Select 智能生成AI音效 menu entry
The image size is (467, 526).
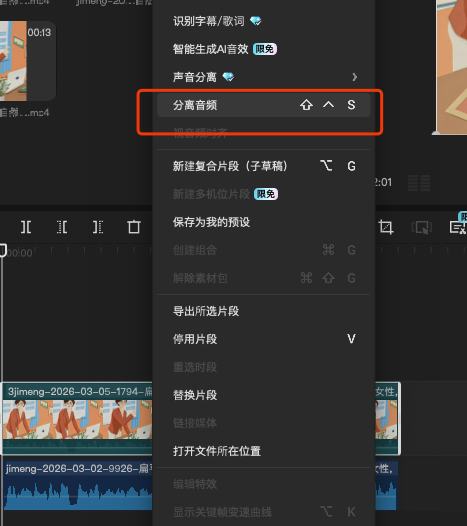click(x=263, y=49)
